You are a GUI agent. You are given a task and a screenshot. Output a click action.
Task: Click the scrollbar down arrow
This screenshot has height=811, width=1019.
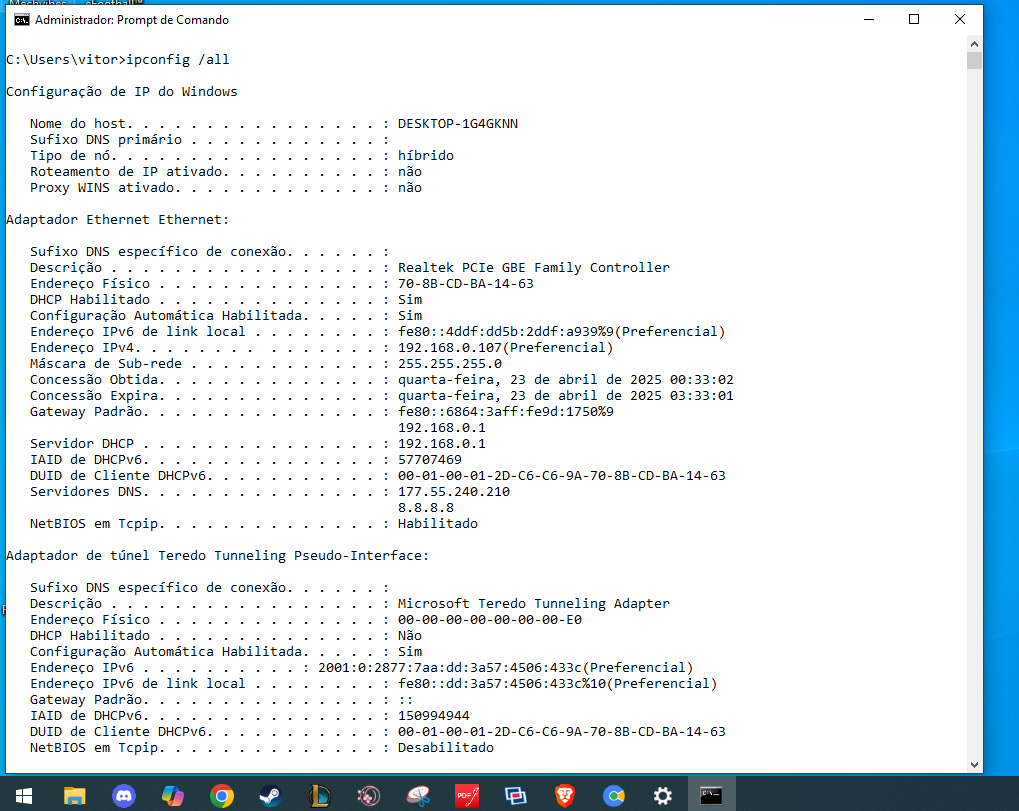pos(975,764)
